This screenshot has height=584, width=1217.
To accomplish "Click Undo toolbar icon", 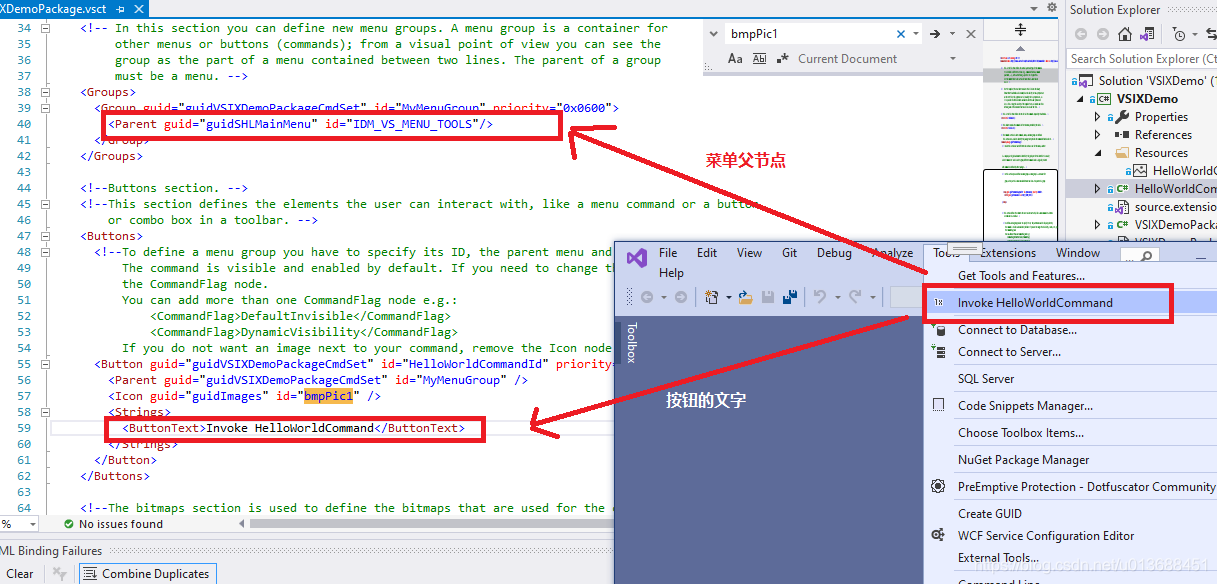I will click(x=819, y=297).
